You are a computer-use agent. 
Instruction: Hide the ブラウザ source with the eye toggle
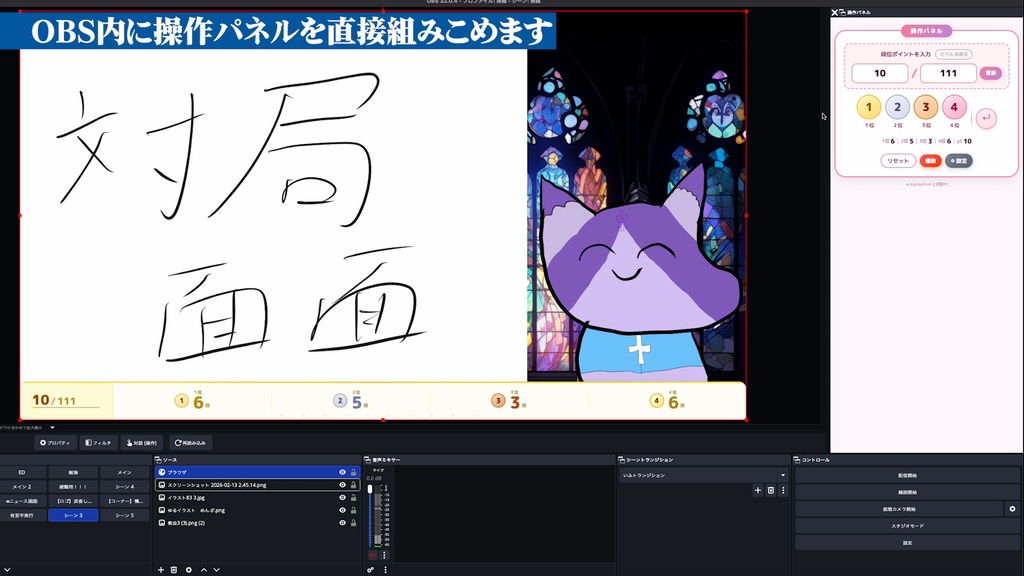342,471
